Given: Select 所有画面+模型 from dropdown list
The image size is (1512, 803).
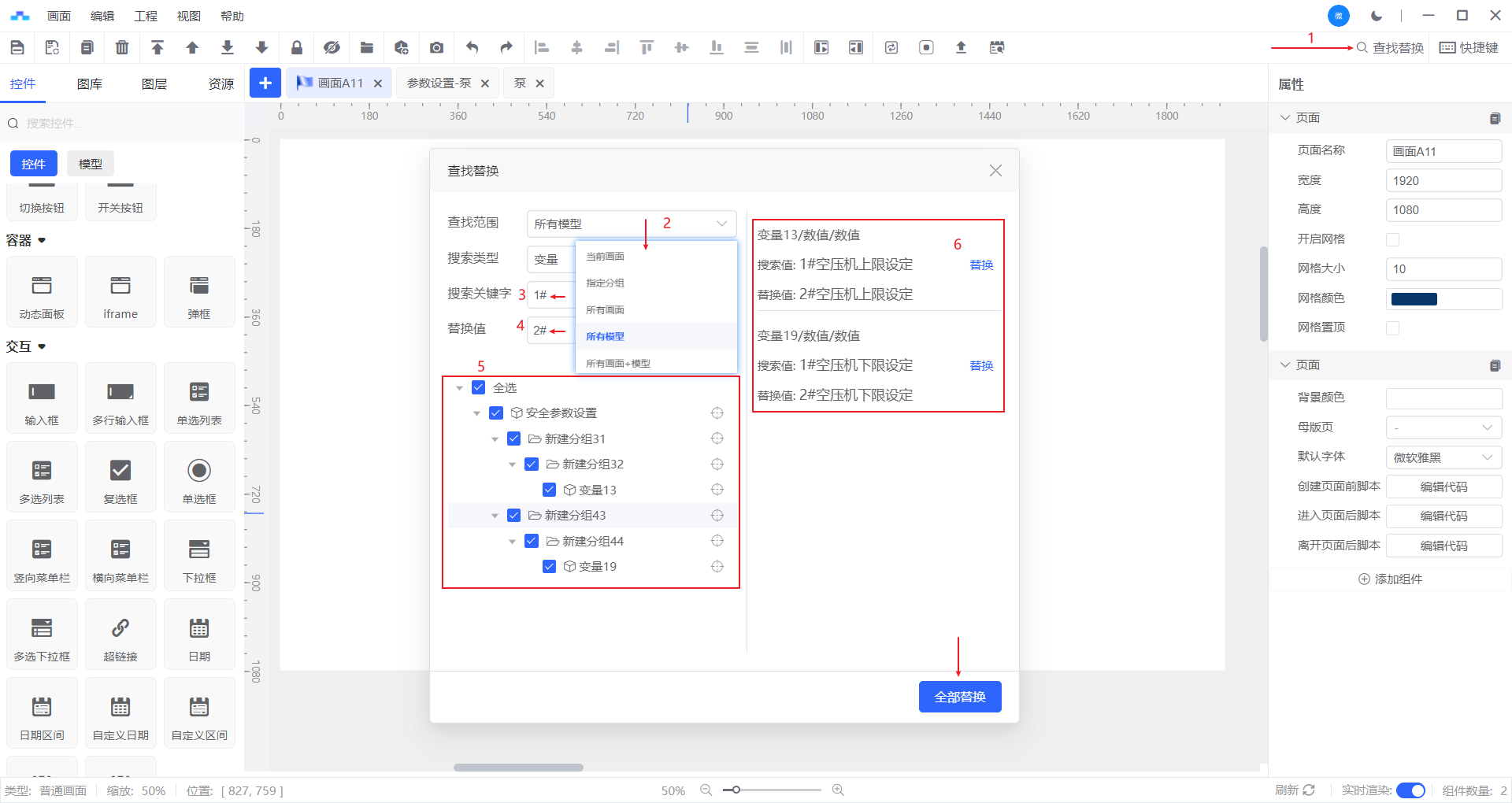Looking at the screenshot, I should [x=618, y=364].
